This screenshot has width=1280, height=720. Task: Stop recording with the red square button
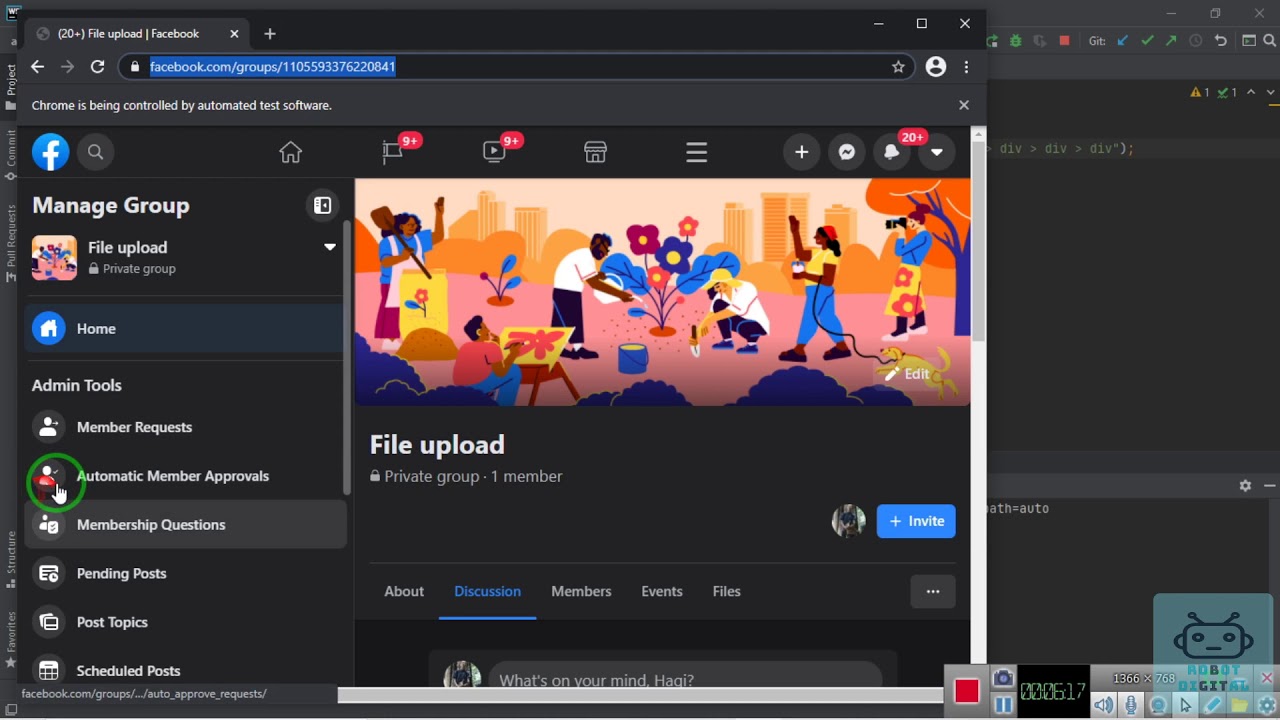pyautogui.click(x=966, y=691)
